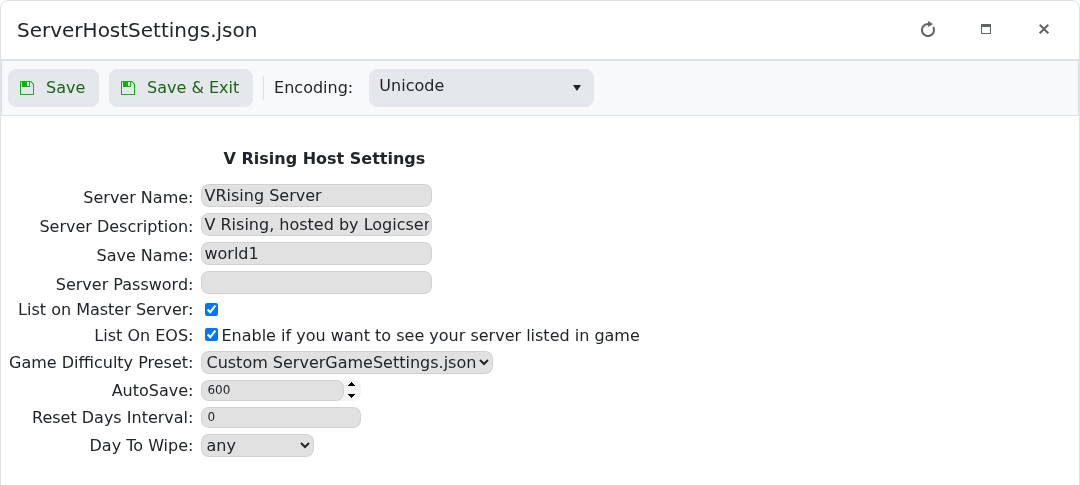Screen dimensions: 1080x485
Task: Click the V Rising Host Settings heading
Action: (x=324, y=158)
